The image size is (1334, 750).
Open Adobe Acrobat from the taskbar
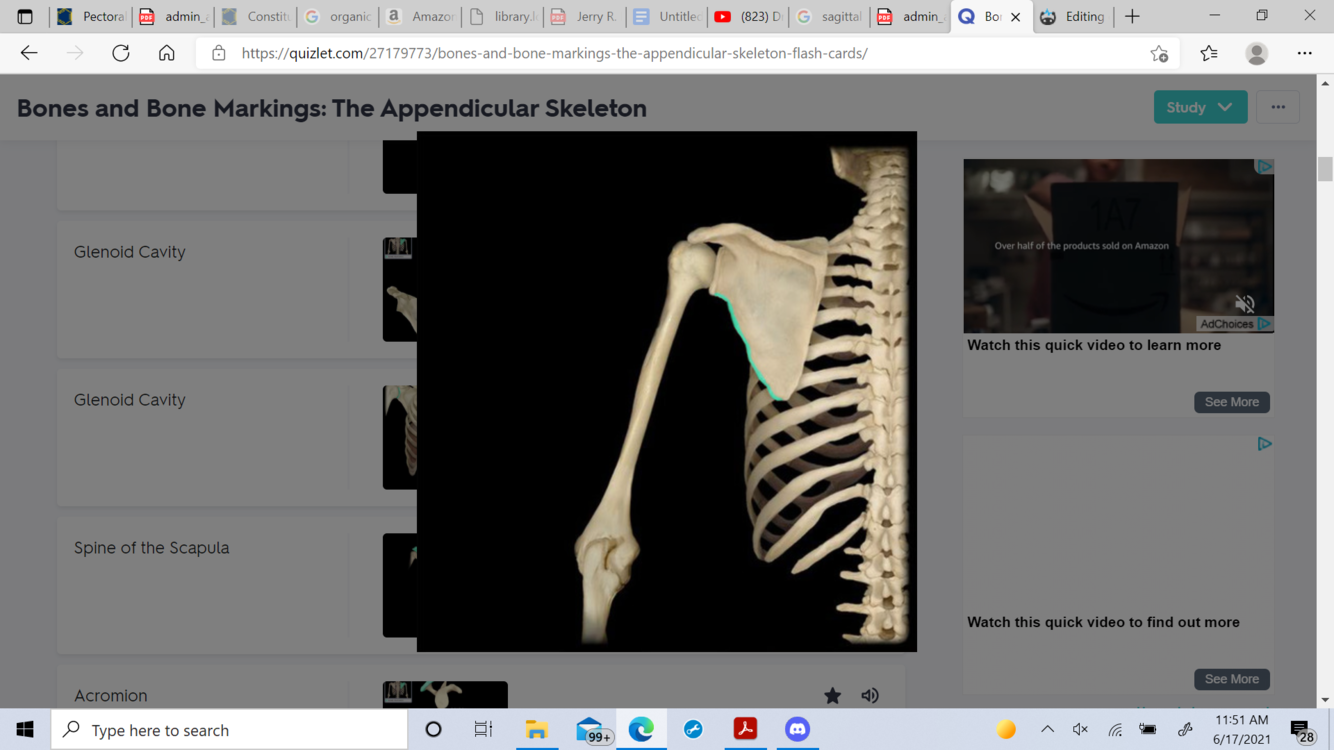point(745,730)
